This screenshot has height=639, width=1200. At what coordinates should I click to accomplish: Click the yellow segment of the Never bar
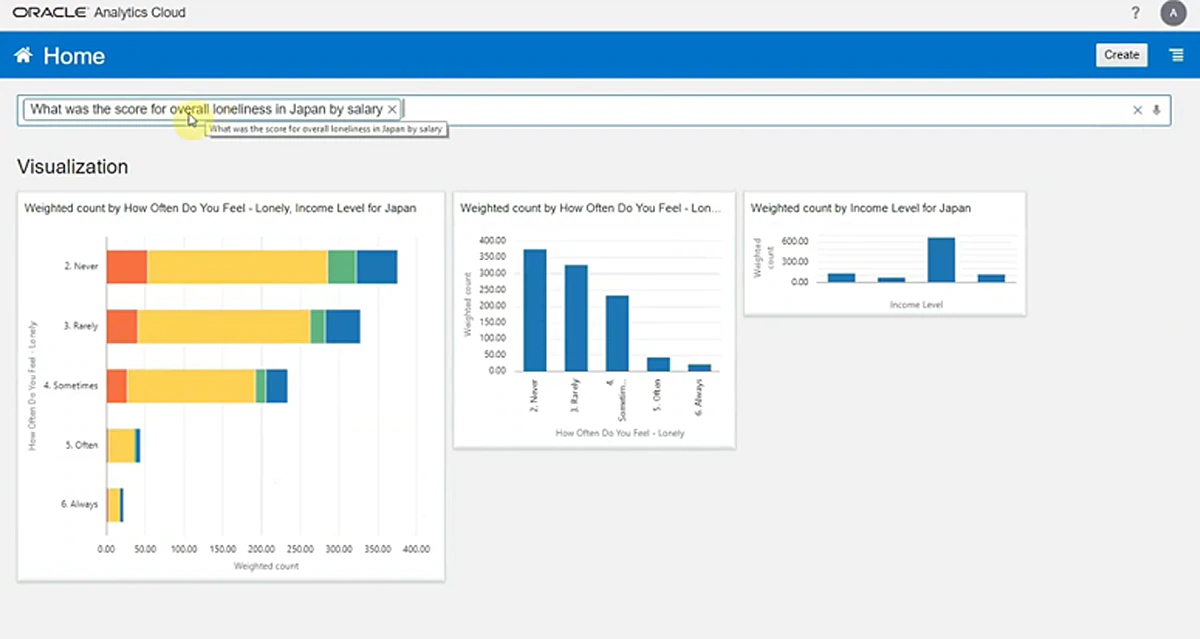click(237, 267)
